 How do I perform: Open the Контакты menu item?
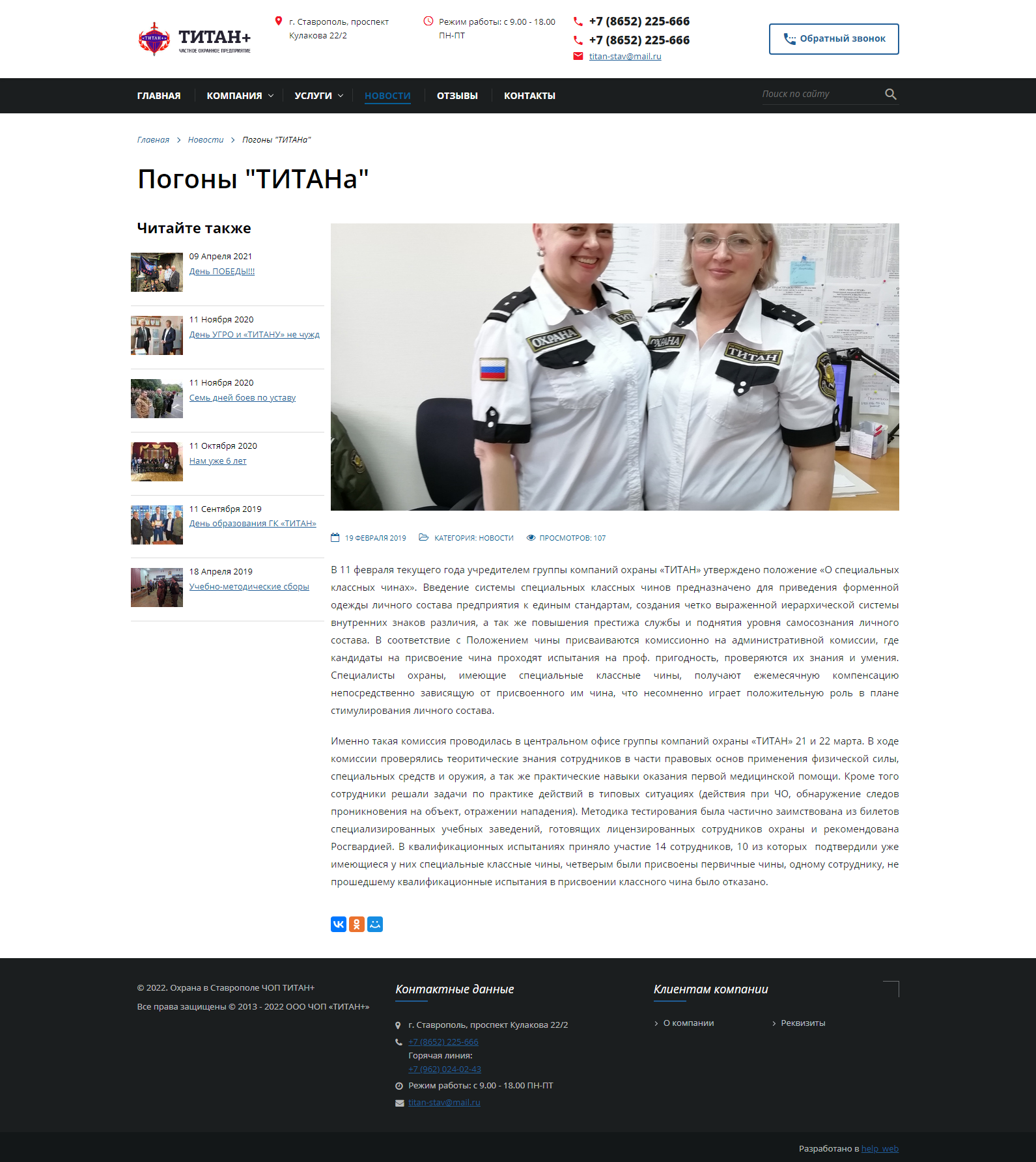(x=529, y=96)
